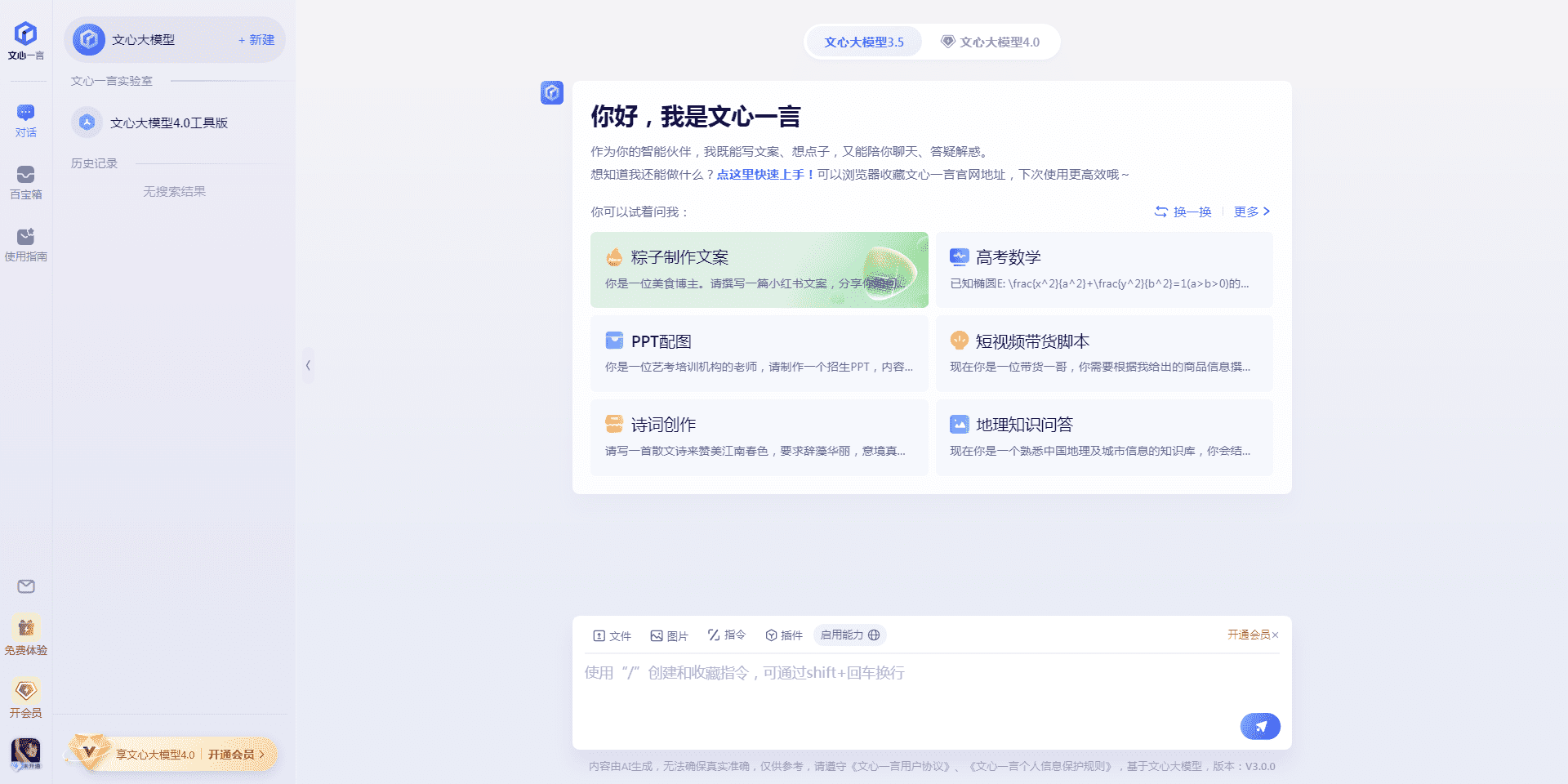Toggle 启用能力 globe option

click(x=850, y=635)
